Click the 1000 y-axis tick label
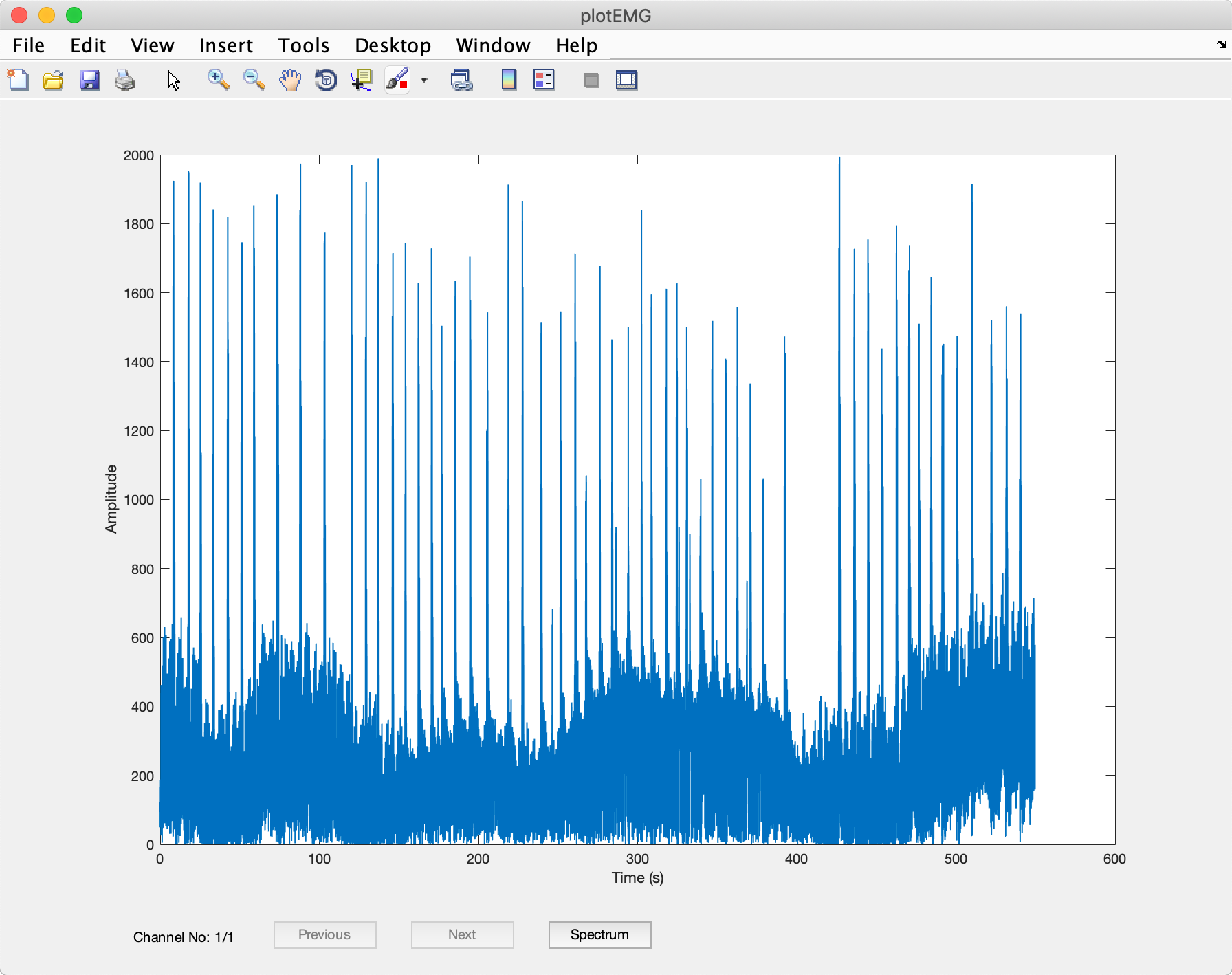The image size is (1232, 975). click(139, 500)
